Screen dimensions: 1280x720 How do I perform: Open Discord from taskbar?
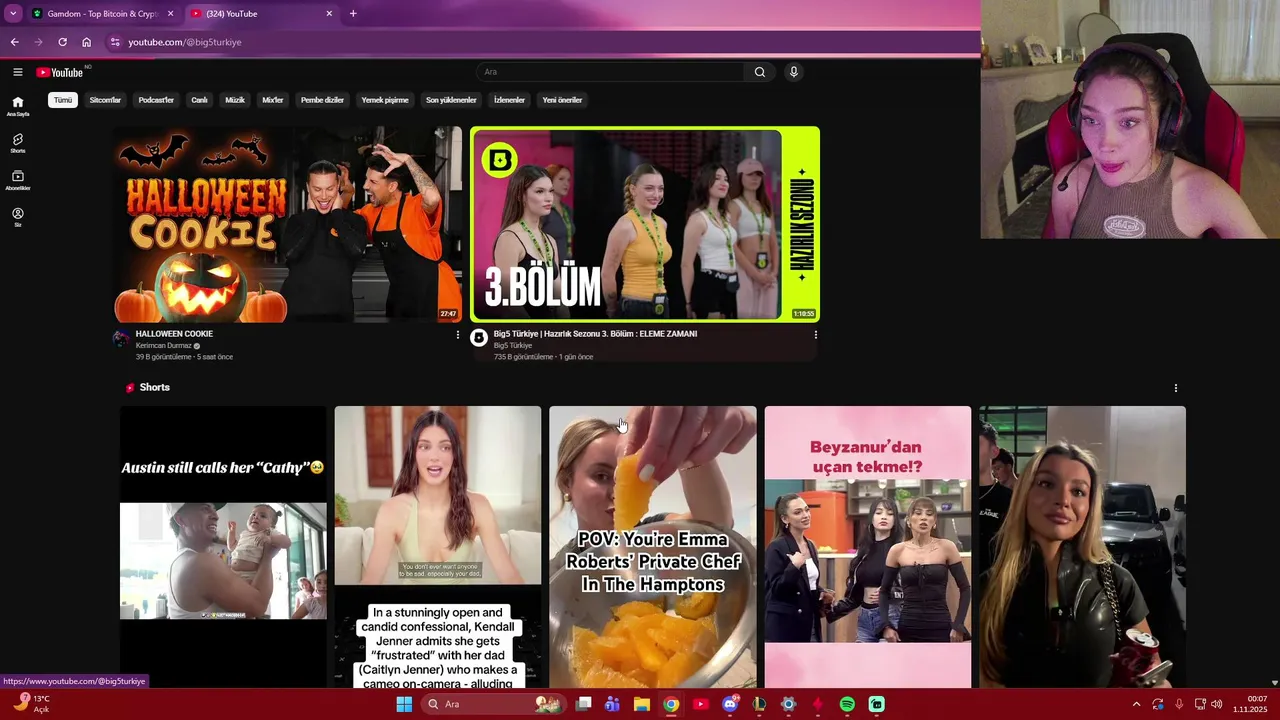click(730, 704)
